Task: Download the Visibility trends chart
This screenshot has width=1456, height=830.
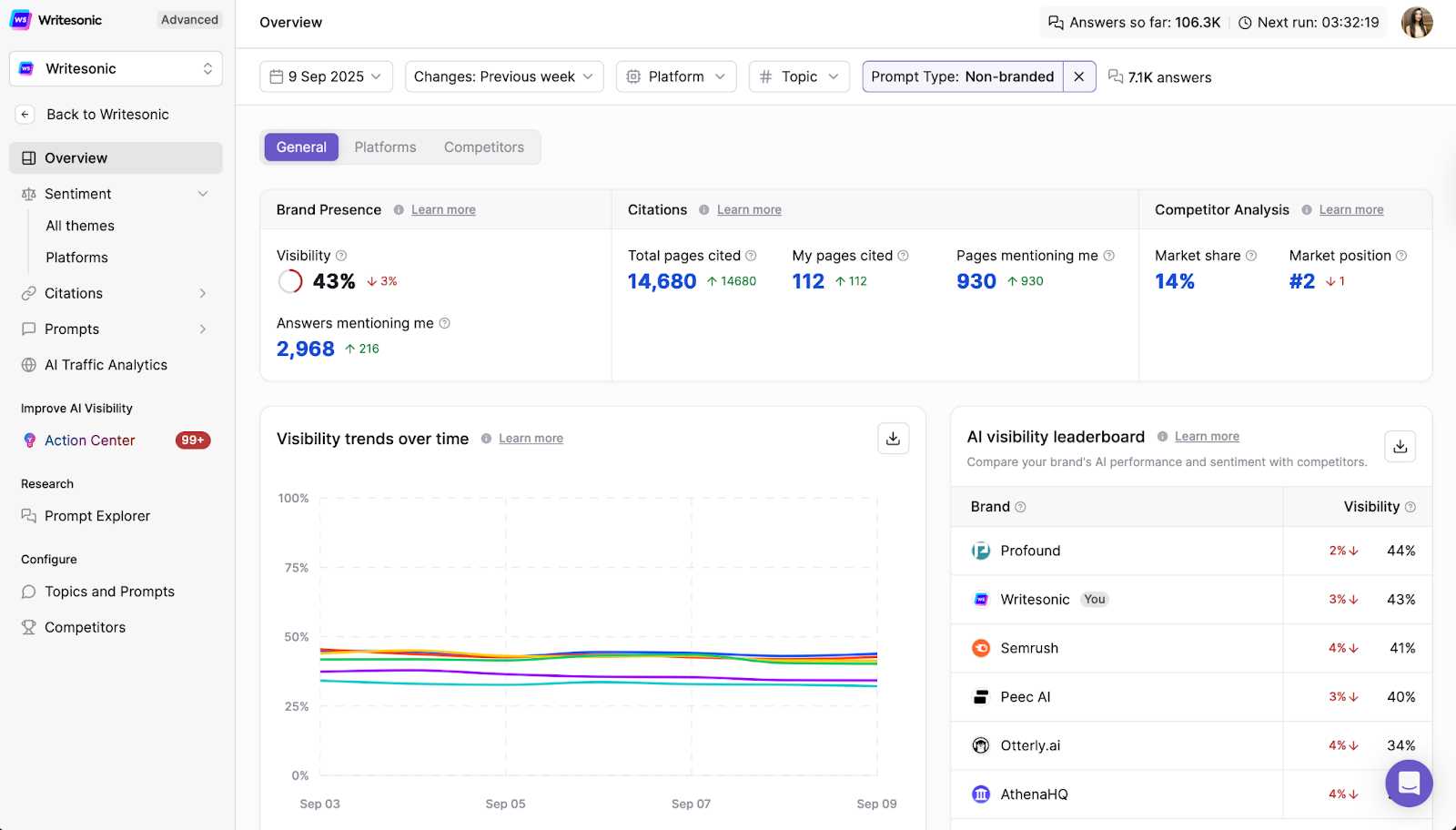Action: 893,439
